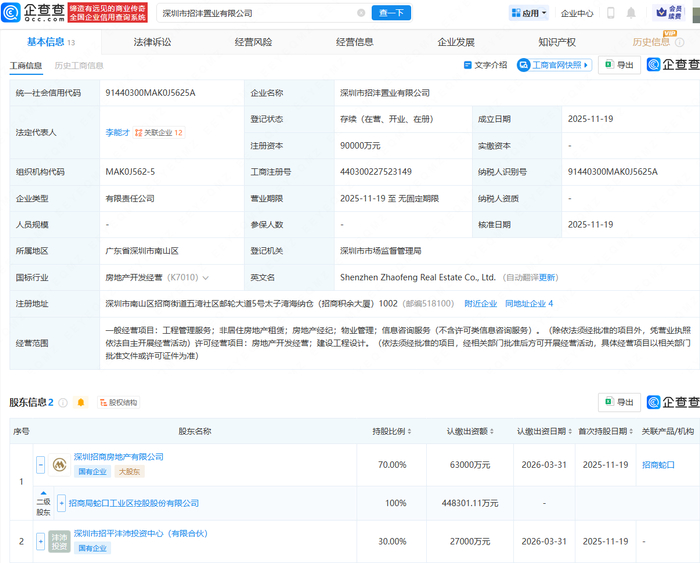Open the 应用 dropdown menu
The image size is (700, 563).
tap(530, 14)
